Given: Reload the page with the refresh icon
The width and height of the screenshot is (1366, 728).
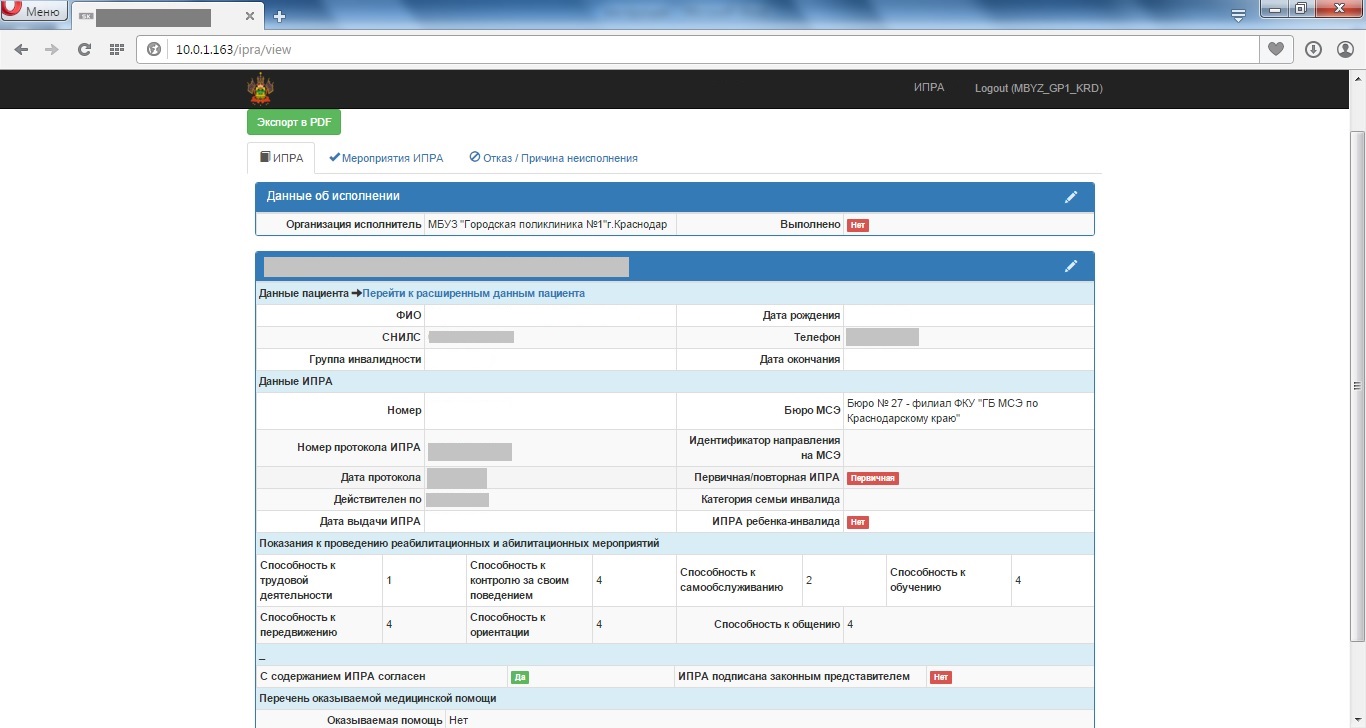Looking at the screenshot, I should [84, 49].
